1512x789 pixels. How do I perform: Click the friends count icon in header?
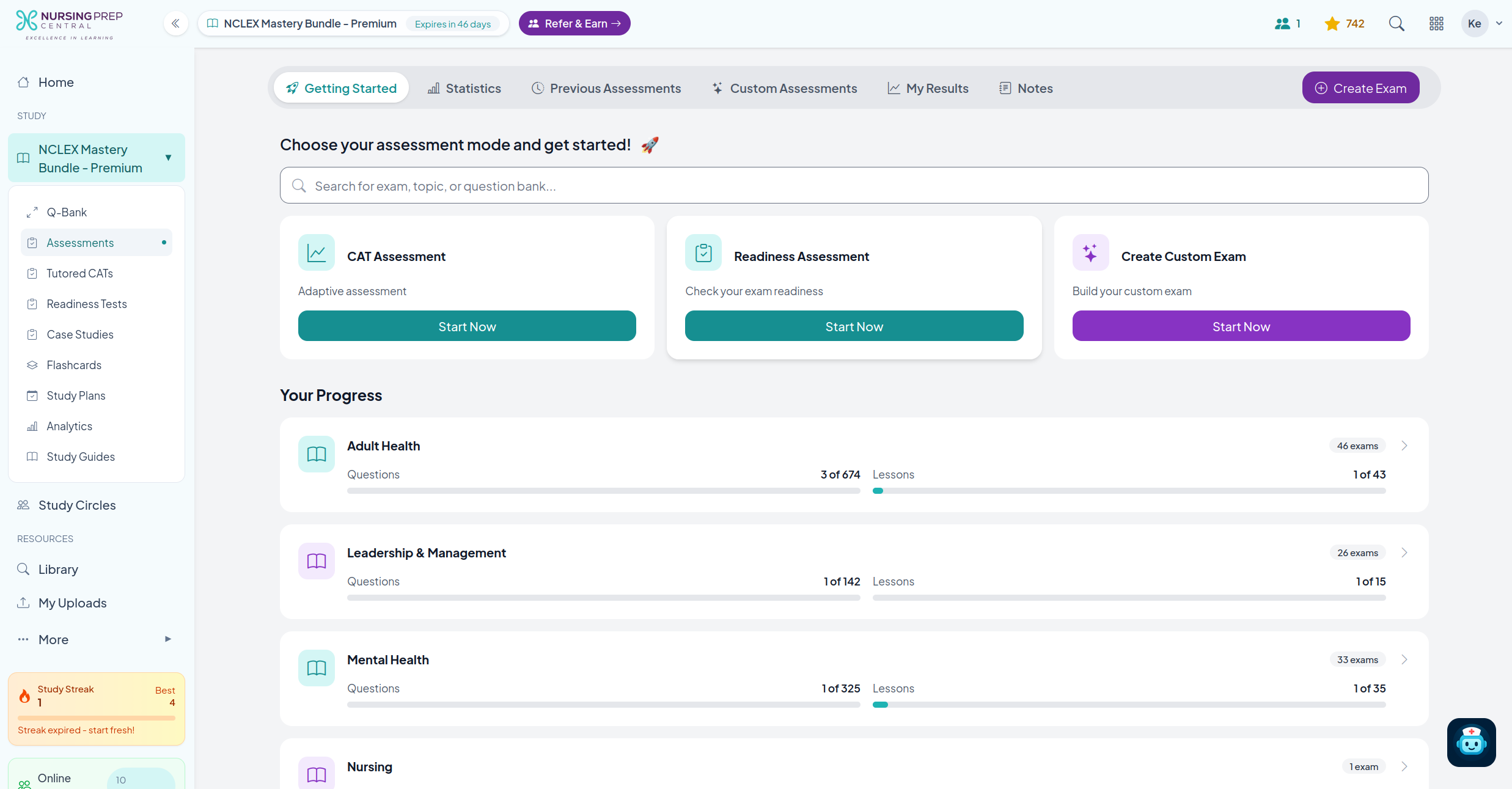pos(1282,24)
